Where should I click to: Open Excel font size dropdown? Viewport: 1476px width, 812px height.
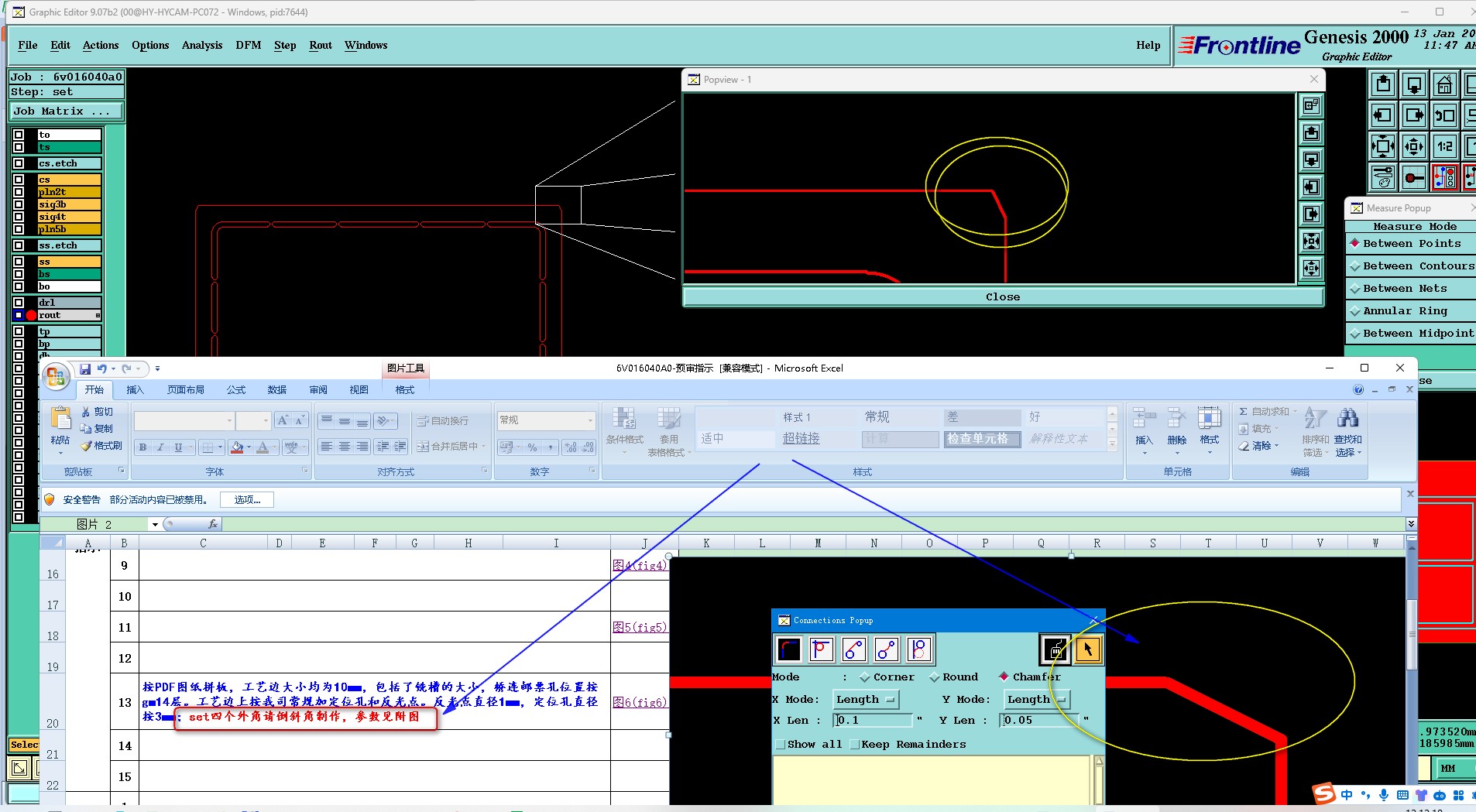pos(266,420)
